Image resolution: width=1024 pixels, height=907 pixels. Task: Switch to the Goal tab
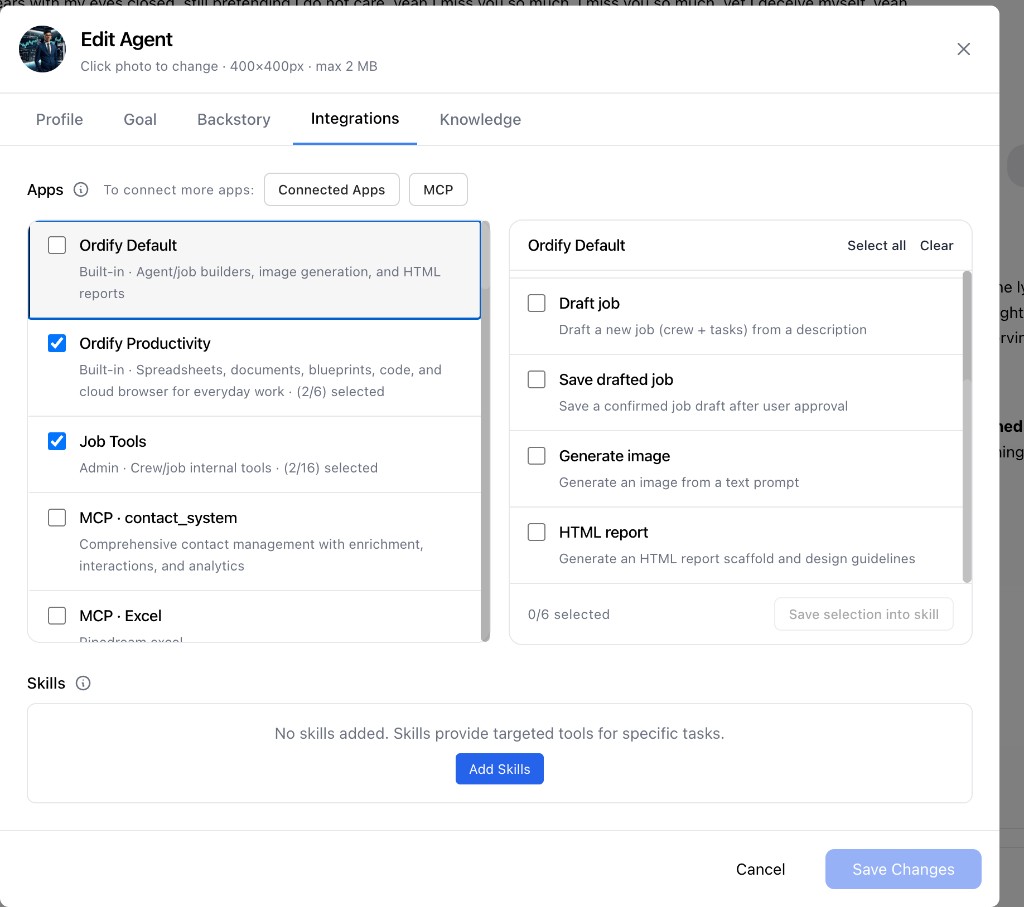pos(140,119)
